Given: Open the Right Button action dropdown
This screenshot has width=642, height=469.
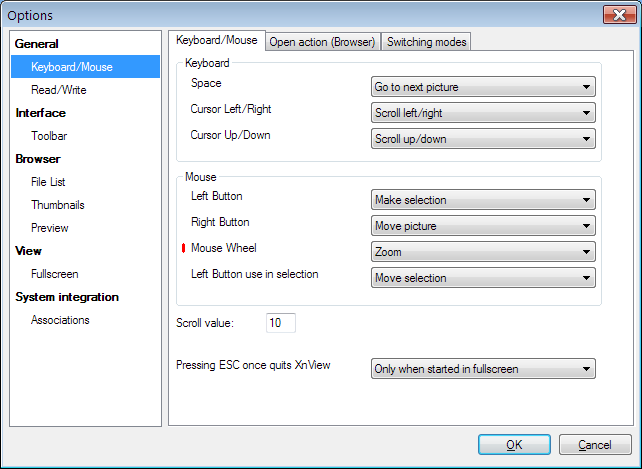Looking at the screenshot, I should [484, 226].
